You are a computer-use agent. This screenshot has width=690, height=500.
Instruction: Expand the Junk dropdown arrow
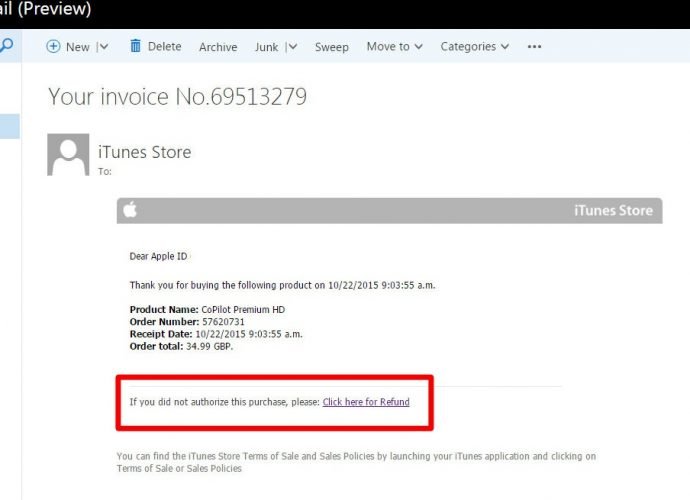[x=293, y=46]
